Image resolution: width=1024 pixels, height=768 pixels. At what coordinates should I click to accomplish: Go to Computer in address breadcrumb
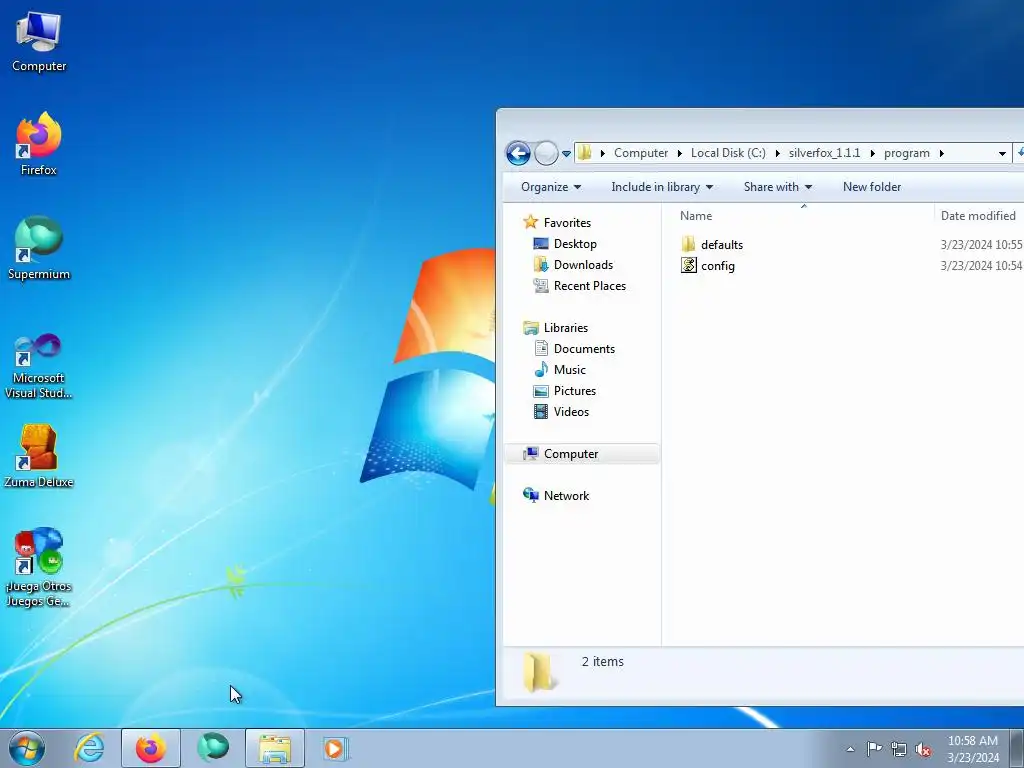coord(641,153)
